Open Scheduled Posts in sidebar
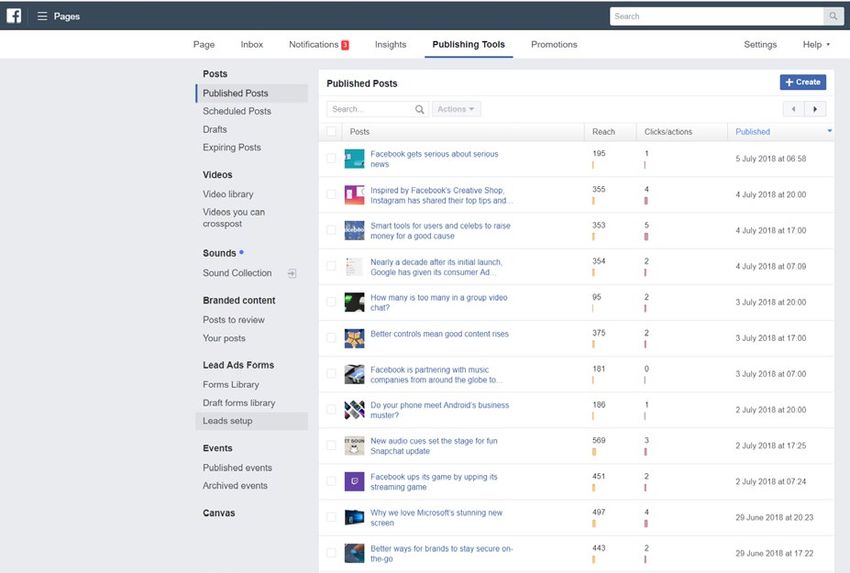Image resolution: width=850 pixels, height=573 pixels. point(237,111)
